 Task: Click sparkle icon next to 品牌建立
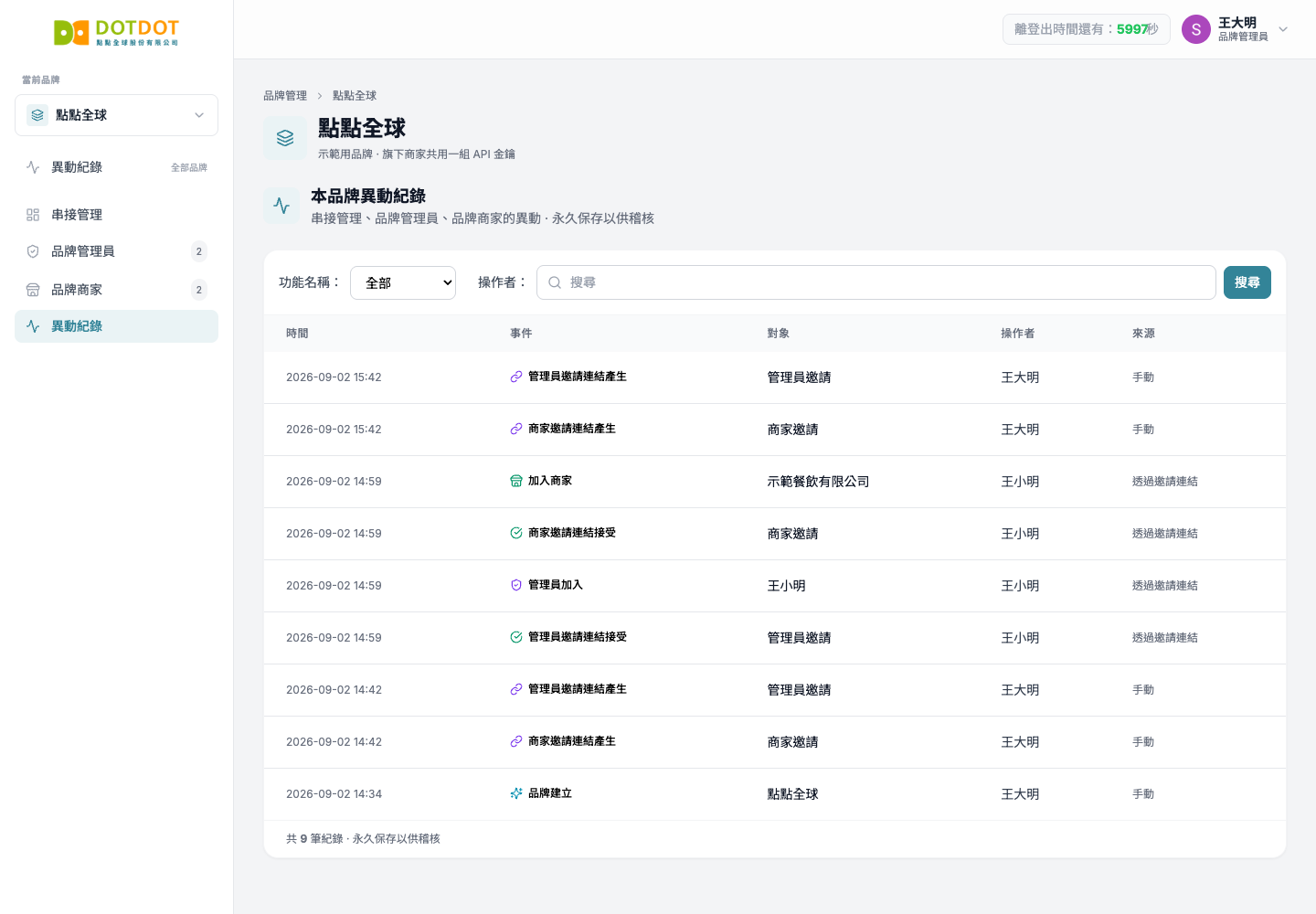coord(516,793)
